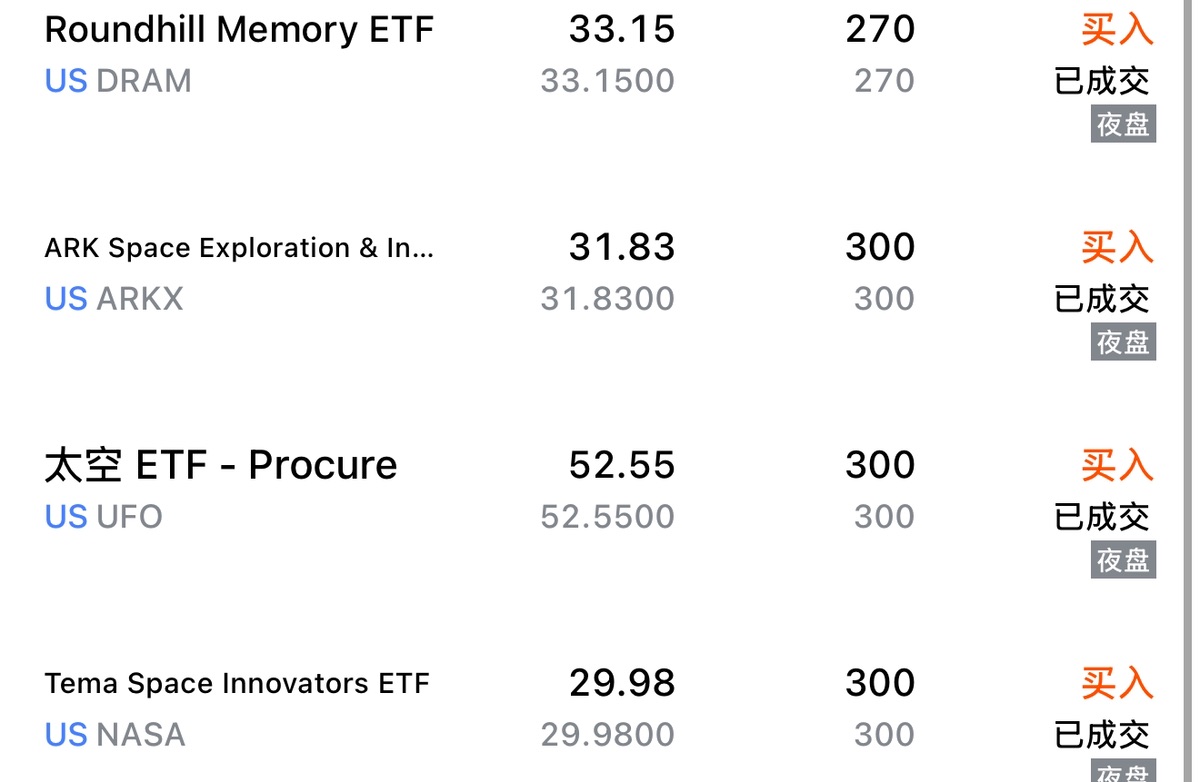The width and height of the screenshot is (1200, 782).
Task: Select the 33.15 order price
Action: pyautogui.click(x=622, y=30)
